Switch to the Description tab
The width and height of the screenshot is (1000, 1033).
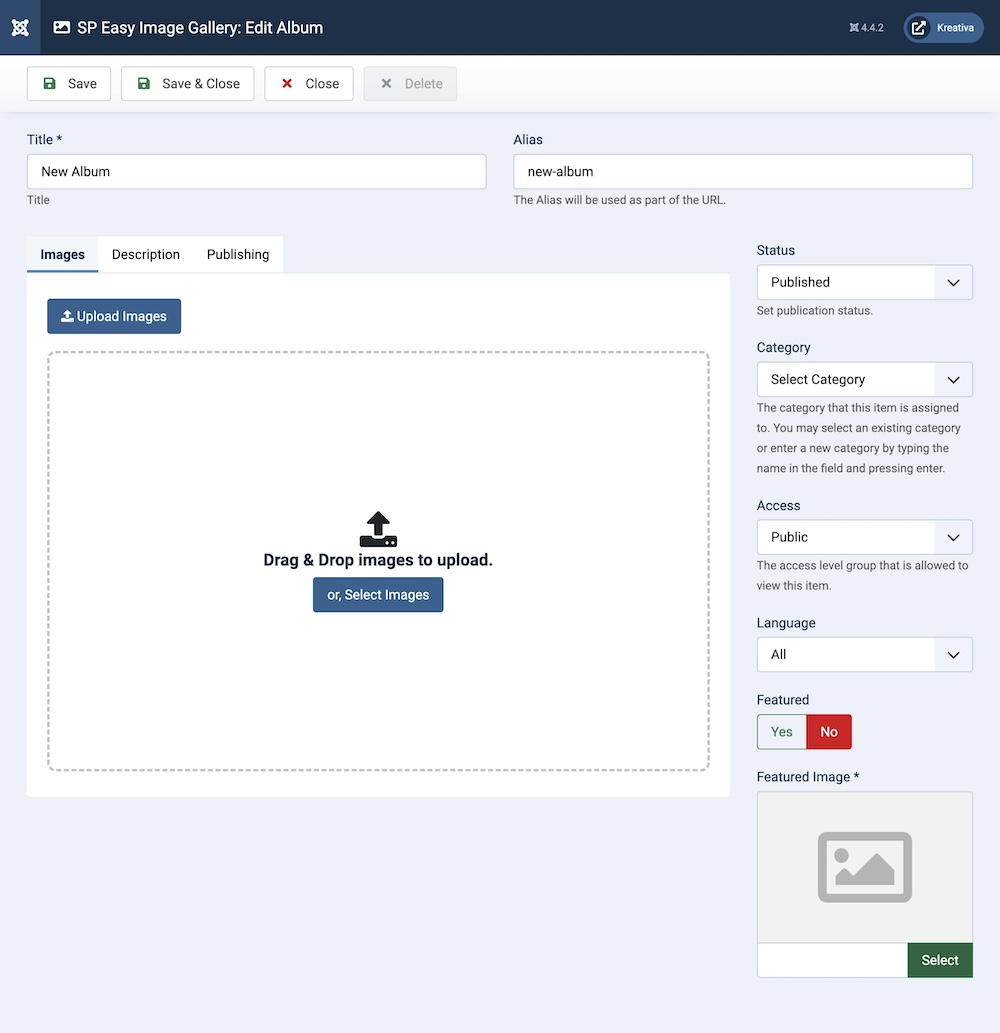[x=146, y=255]
